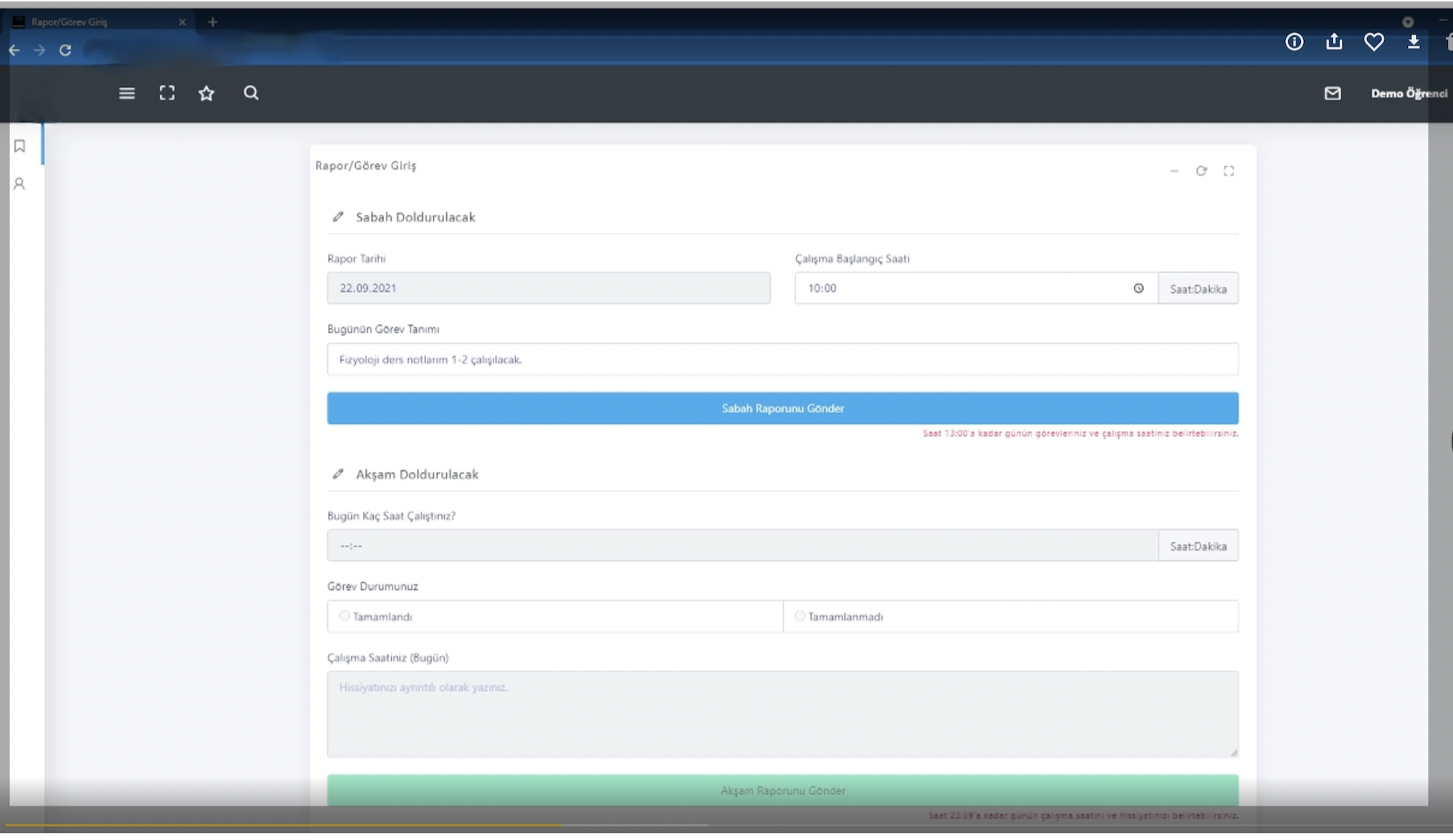Screen dimensions: 1453x840
Task: Click the sidebar bookmark icon
Action: 19,146
